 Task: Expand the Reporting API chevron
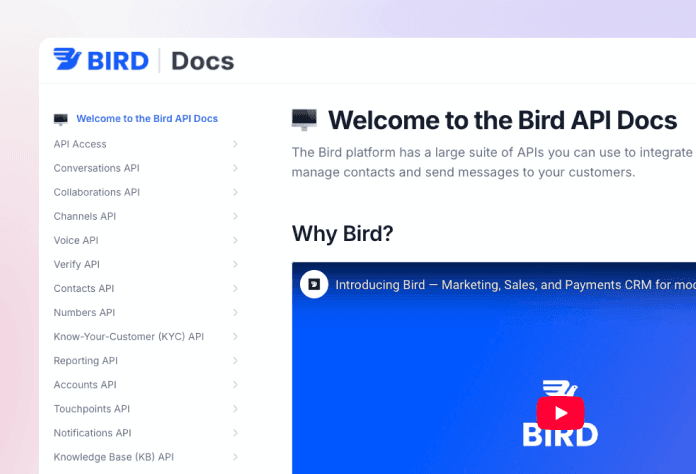(x=235, y=361)
